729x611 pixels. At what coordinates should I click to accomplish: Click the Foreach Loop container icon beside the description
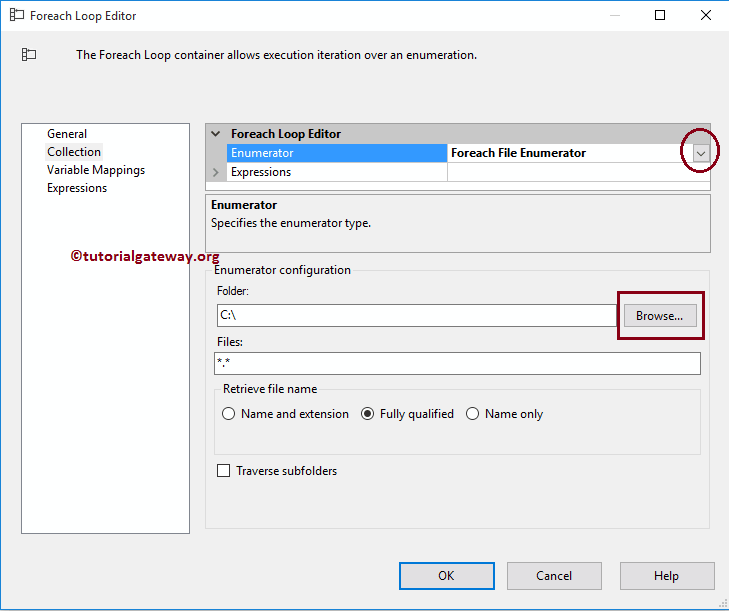point(29,55)
